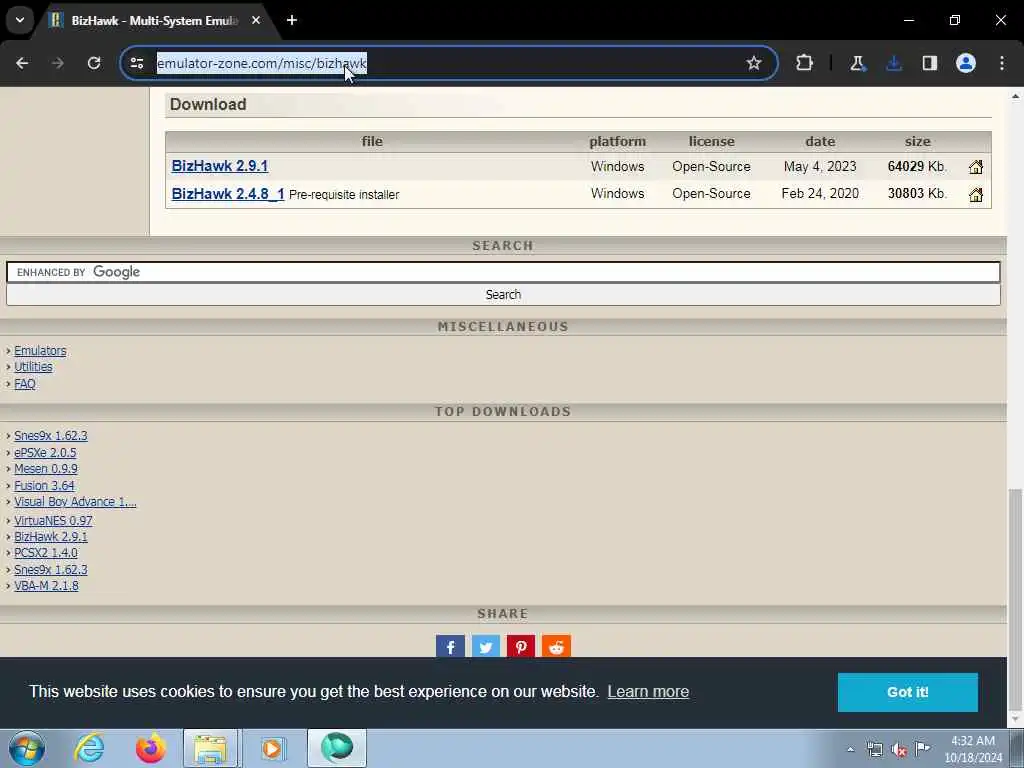Open the FAQ link
This screenshot has height=768, width=1024.
pyautogui.click(x=25, y=383)
